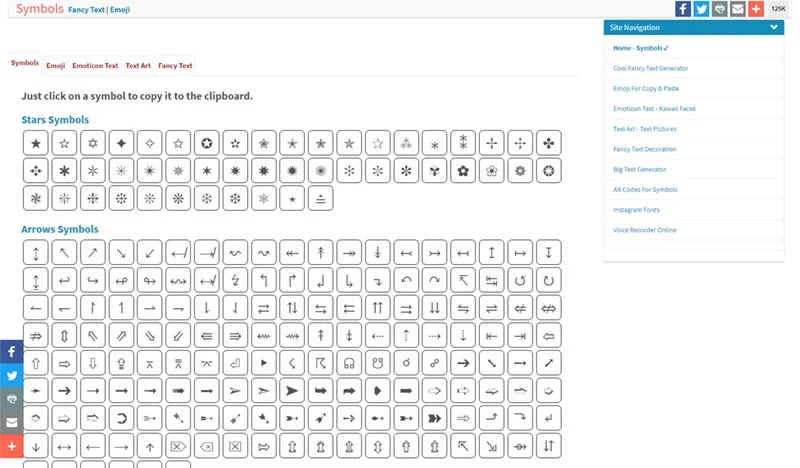Screen dimensions: 800x468
Task: Click the Facebook button in floating share bar
Action: 12,352
